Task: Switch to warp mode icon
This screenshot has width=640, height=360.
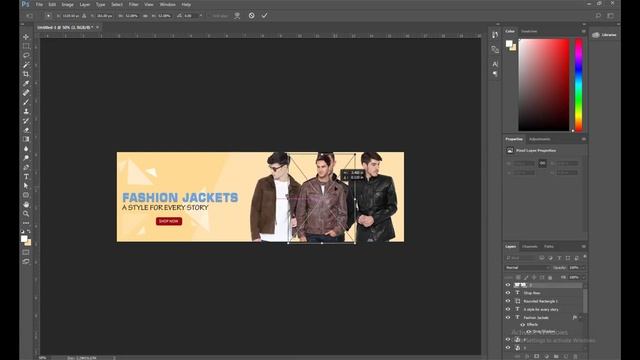Action: click(x=237, y=16)
